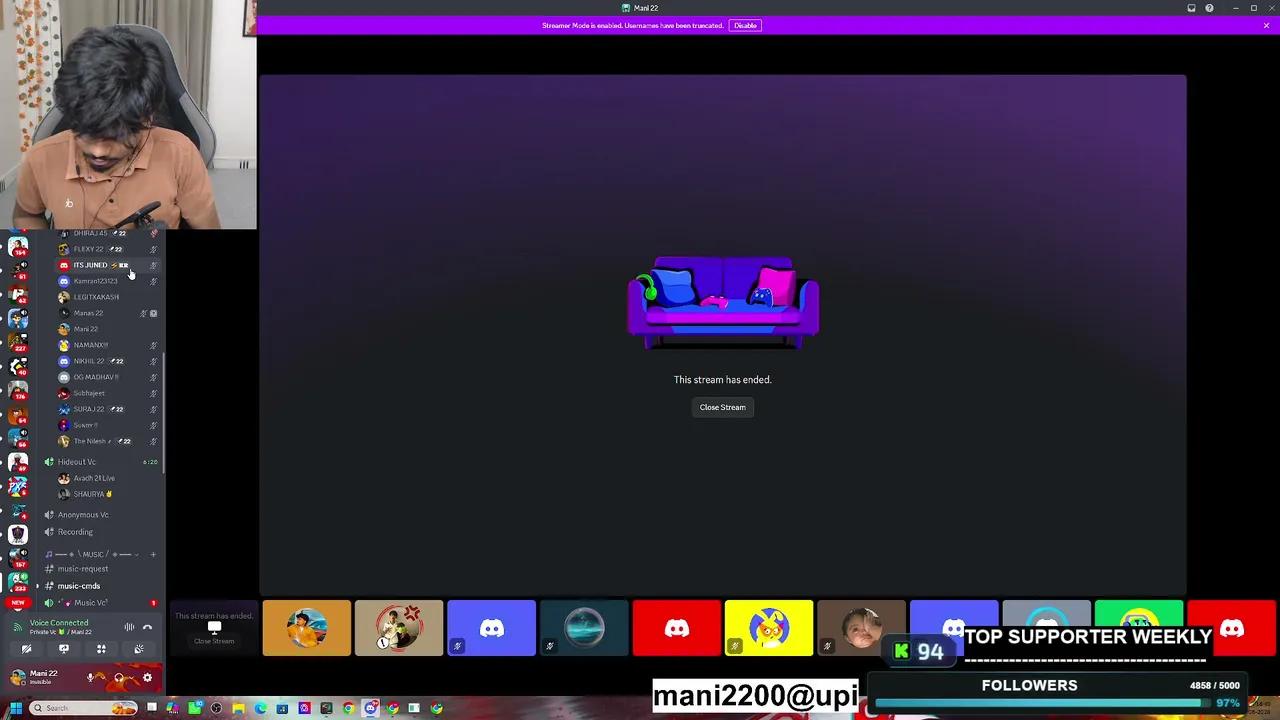The width and height of the screenshot is (1280, 720).
Task: Collapse the MUSIC category
Action: (92, 554)
